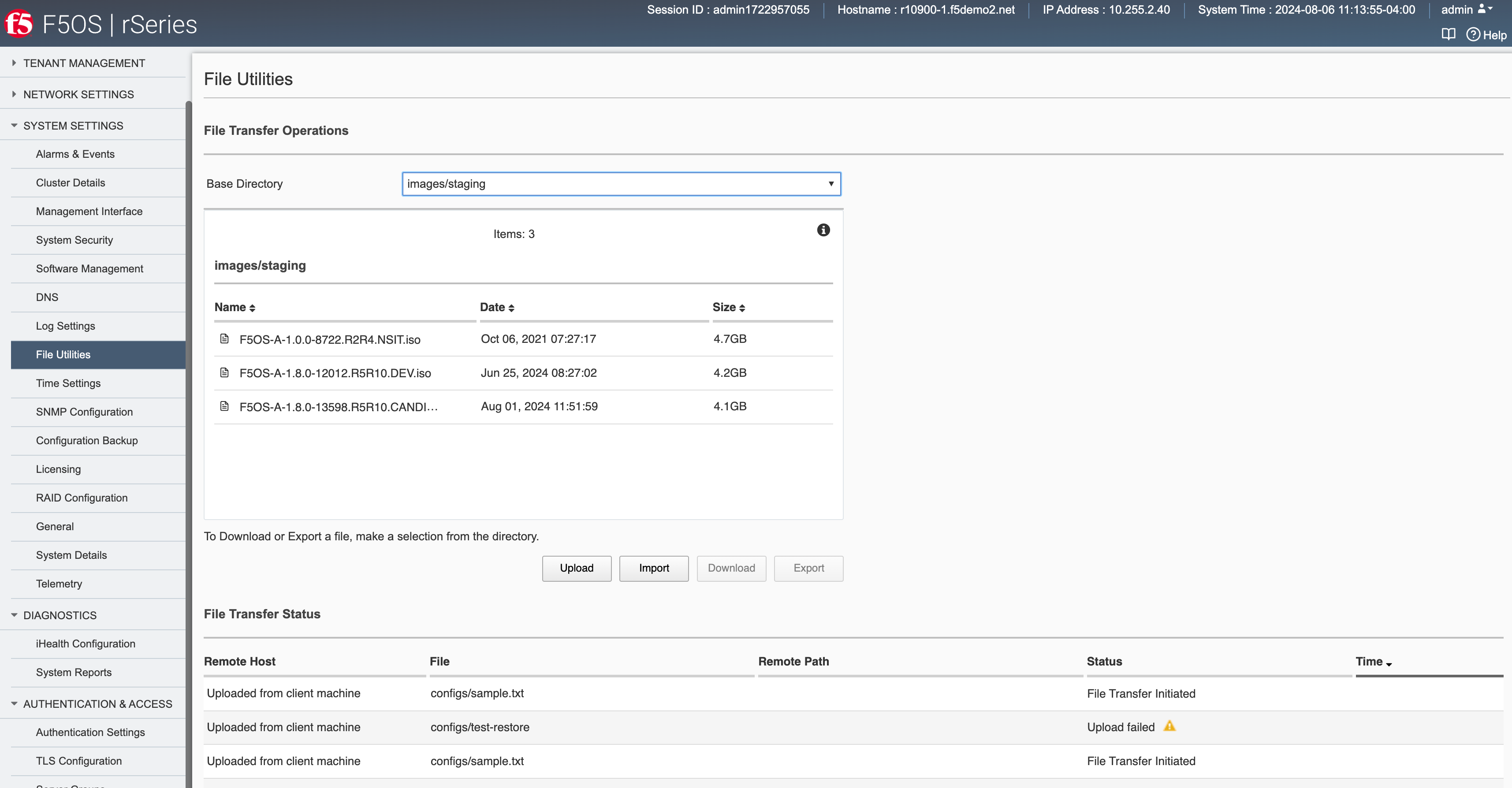Click file icon for F5OS-A-1.0.0-8722.R2R4.NSIT.iso
The width and height of the screenshot is (1512, 788).
tap(224, 338)
